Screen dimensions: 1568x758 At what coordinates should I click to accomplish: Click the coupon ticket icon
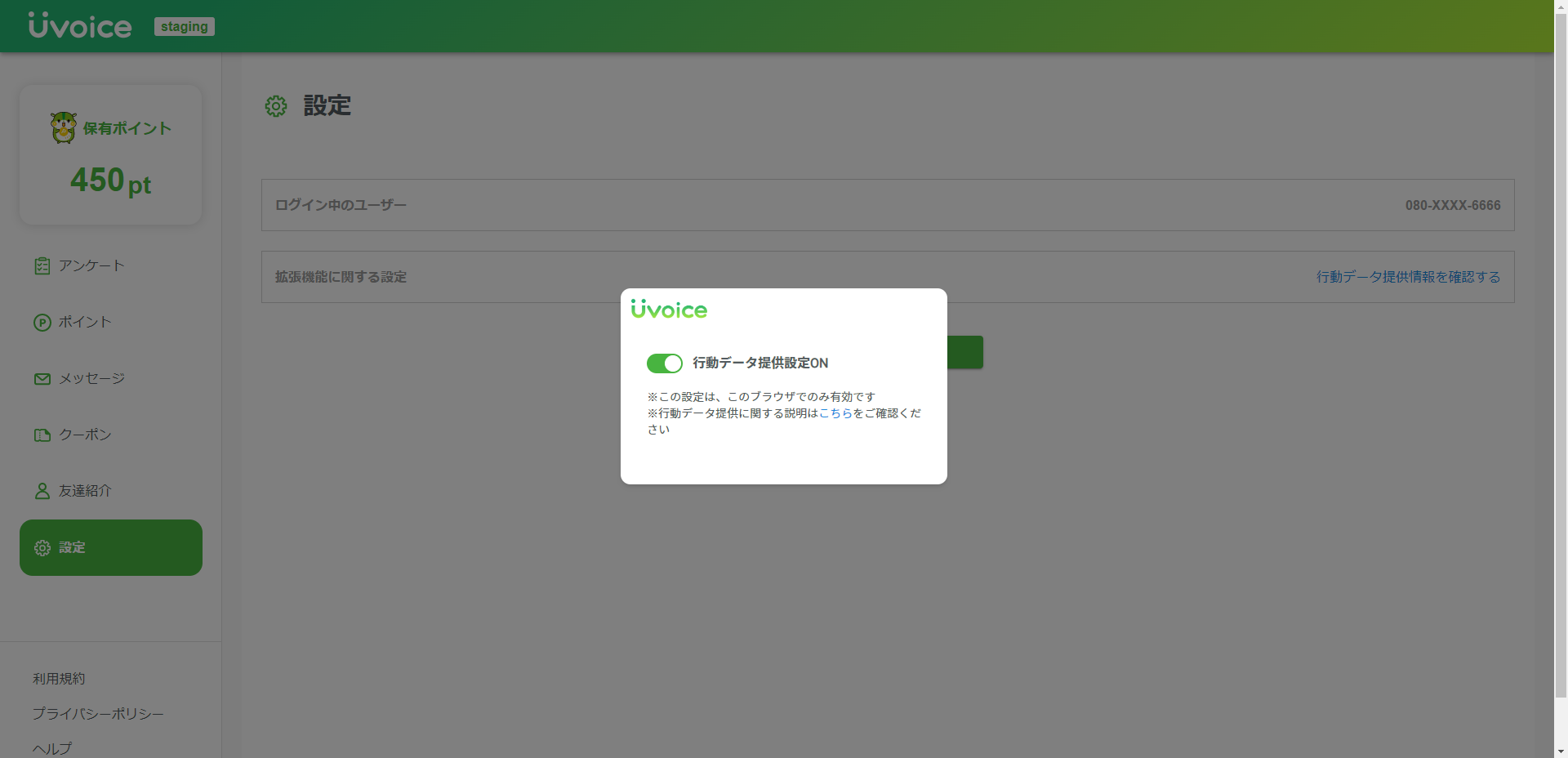[x=42, y=435]
